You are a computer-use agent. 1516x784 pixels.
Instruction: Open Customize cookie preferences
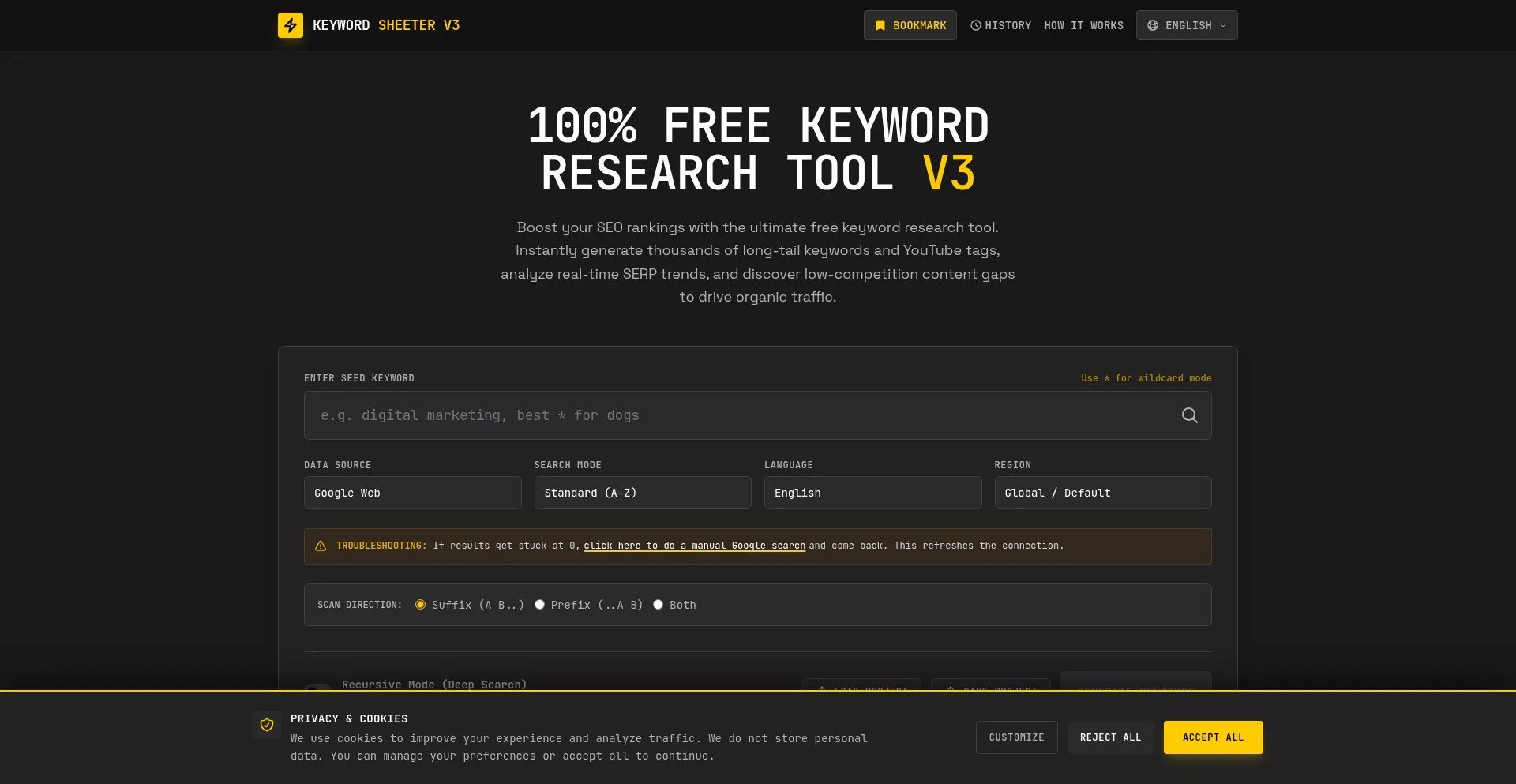(x=1016, y=737)
